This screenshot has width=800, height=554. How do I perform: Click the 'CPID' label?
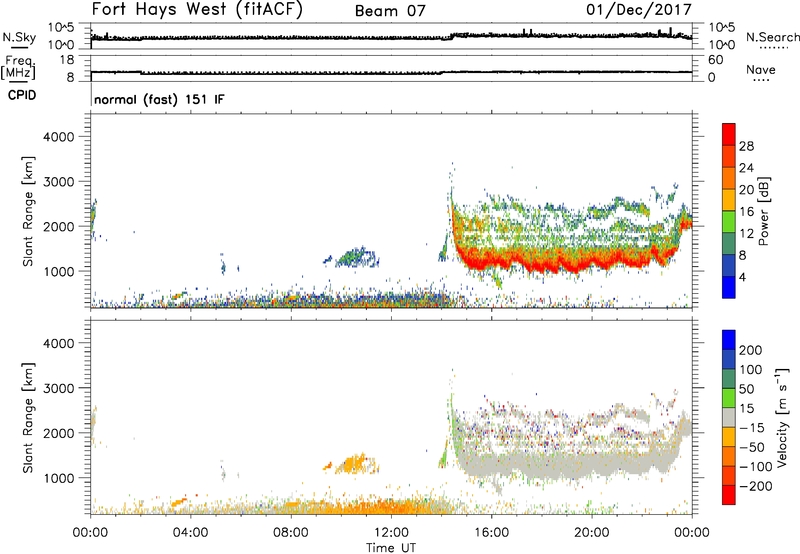click(22, 95)
